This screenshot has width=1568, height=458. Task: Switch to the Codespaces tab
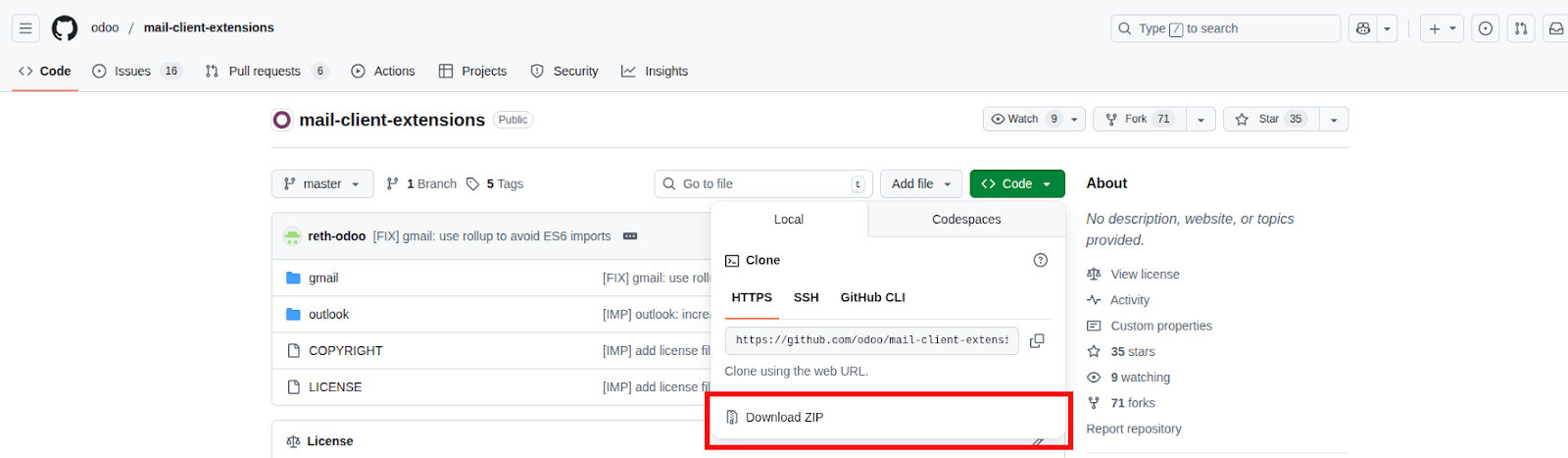966,220
